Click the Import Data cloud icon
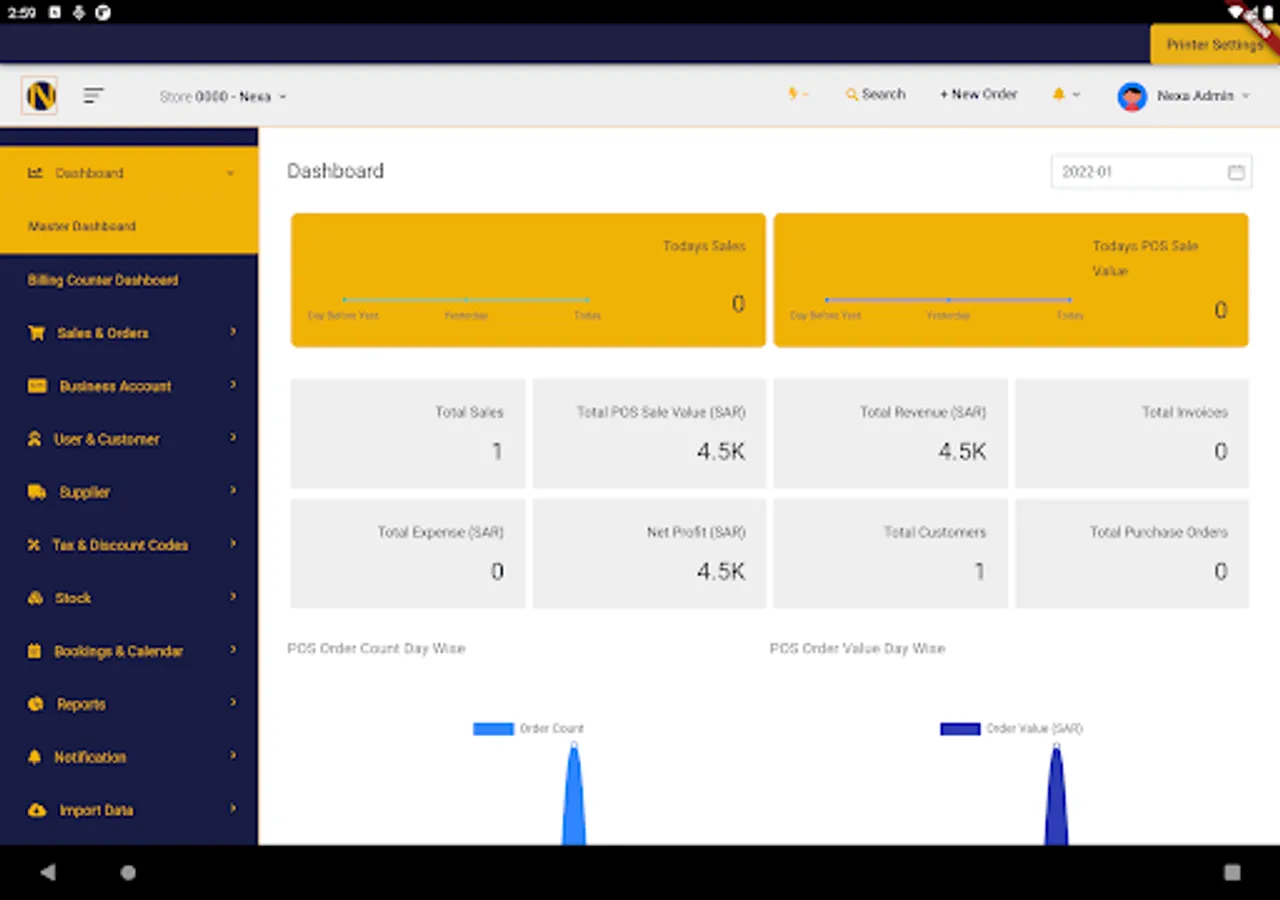The image size is (1280, 900). point(37,810)
